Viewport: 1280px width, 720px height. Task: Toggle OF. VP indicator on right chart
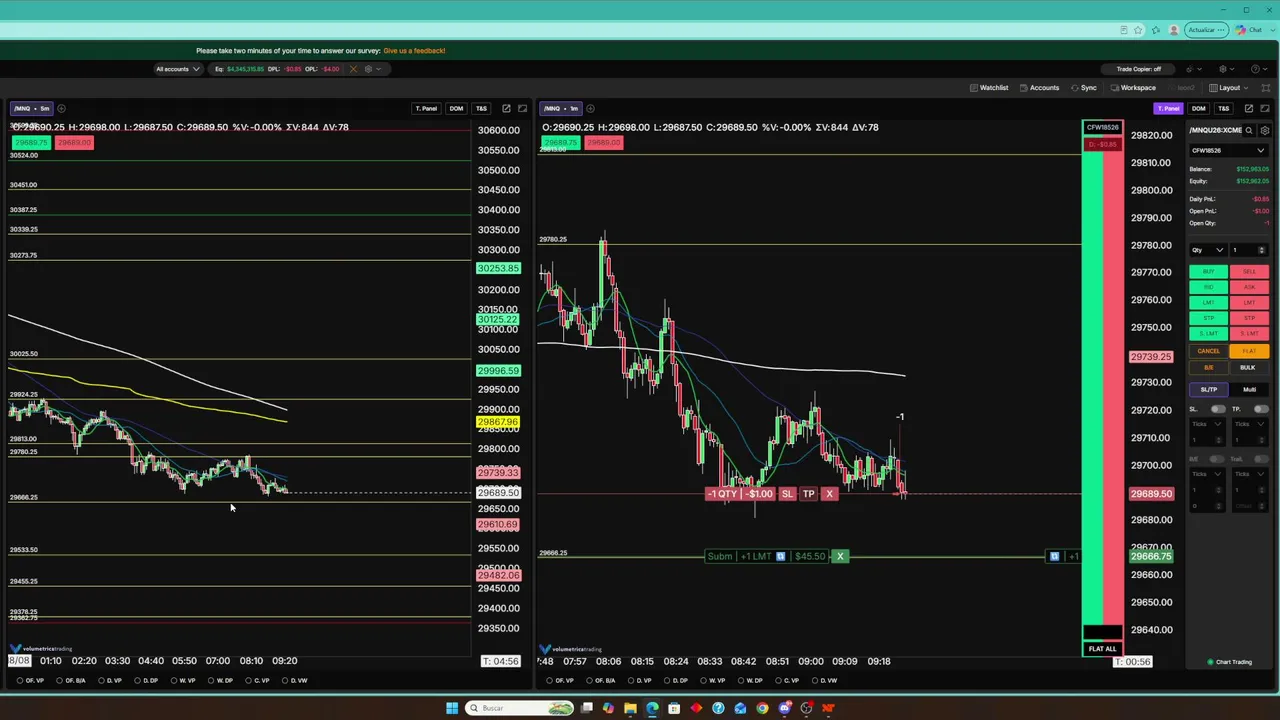(x=559, y=681)
